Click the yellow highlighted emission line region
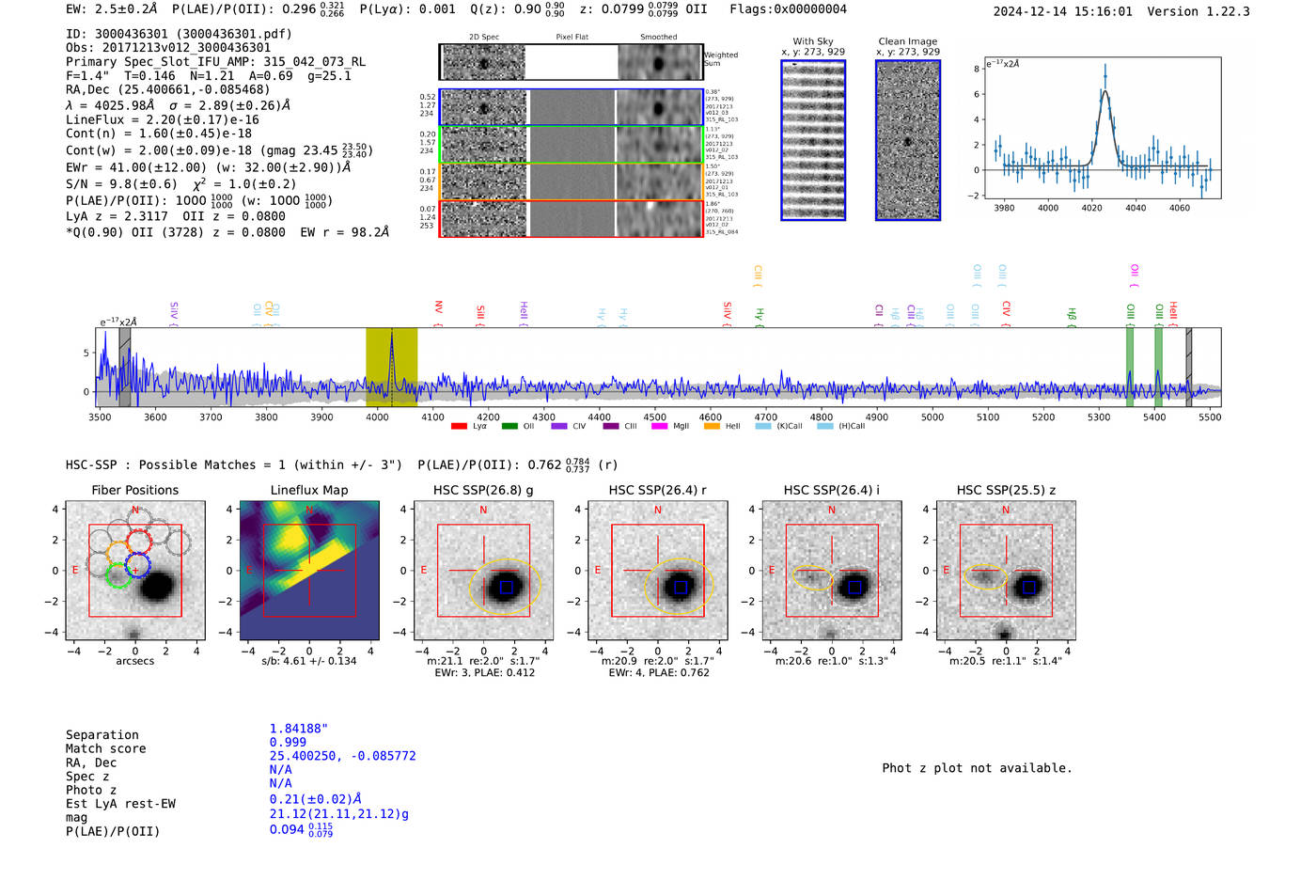The image size is (1316, 896). click(x=391, y=368)
